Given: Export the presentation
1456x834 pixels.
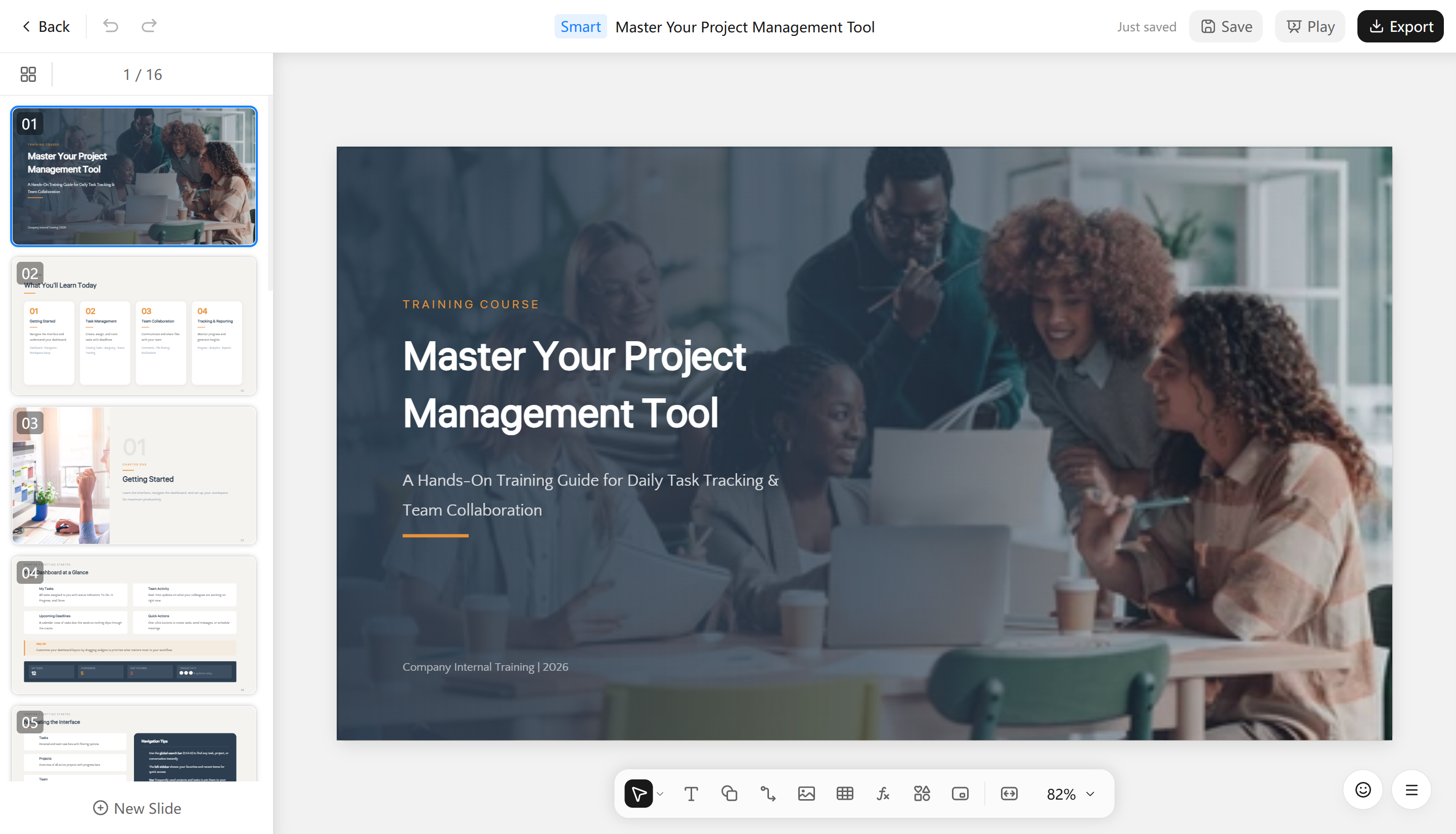Looking at the screenshot, I should tap(1400, 26).
